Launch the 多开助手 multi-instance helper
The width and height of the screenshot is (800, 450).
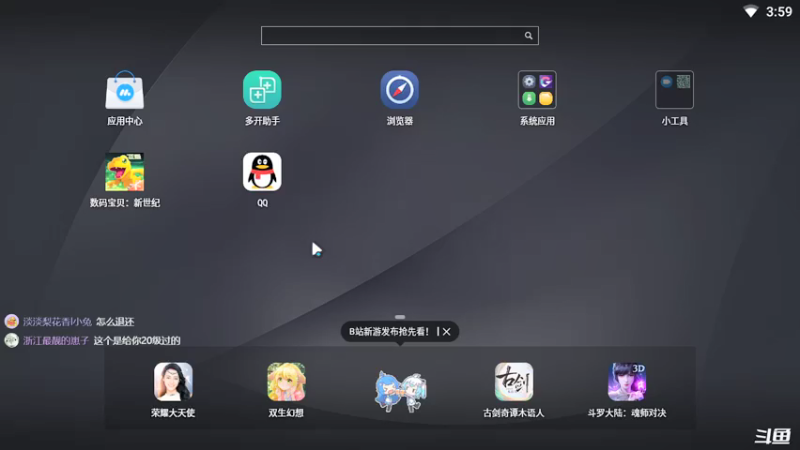click(x=262, y=90)
